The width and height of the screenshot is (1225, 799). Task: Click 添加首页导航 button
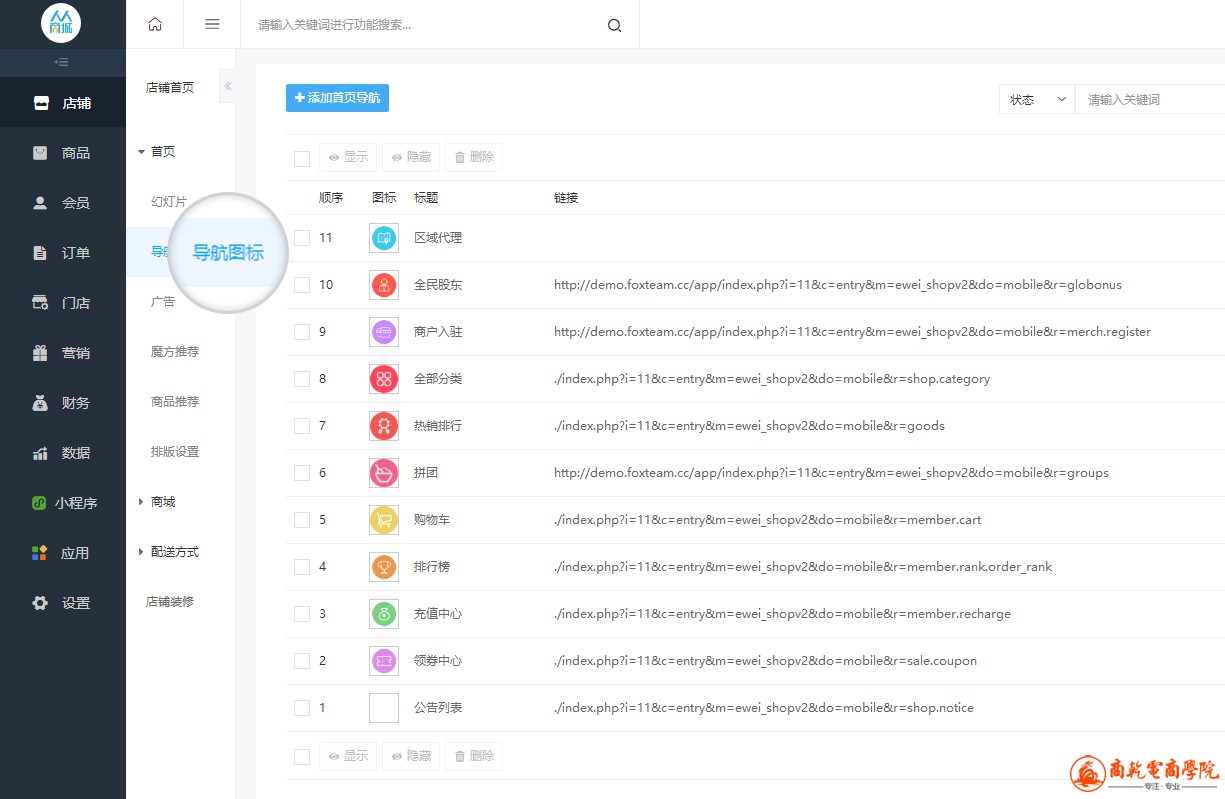337,98
